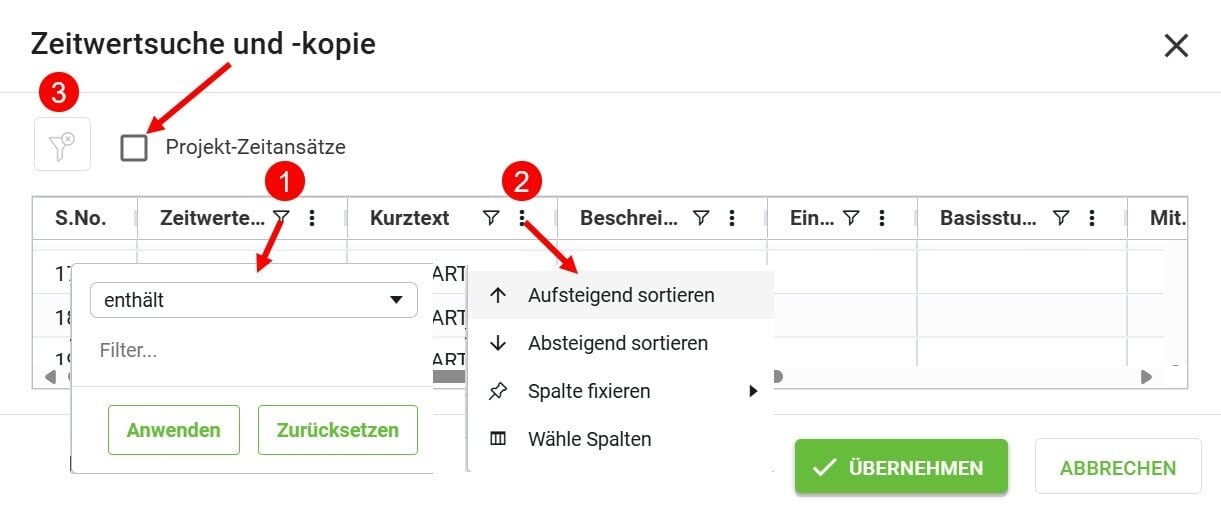Click Zurücksetzen to reset filter
Image resolution: width=1221 pixels, height=511 pixels.
click(x=337, y=430)
